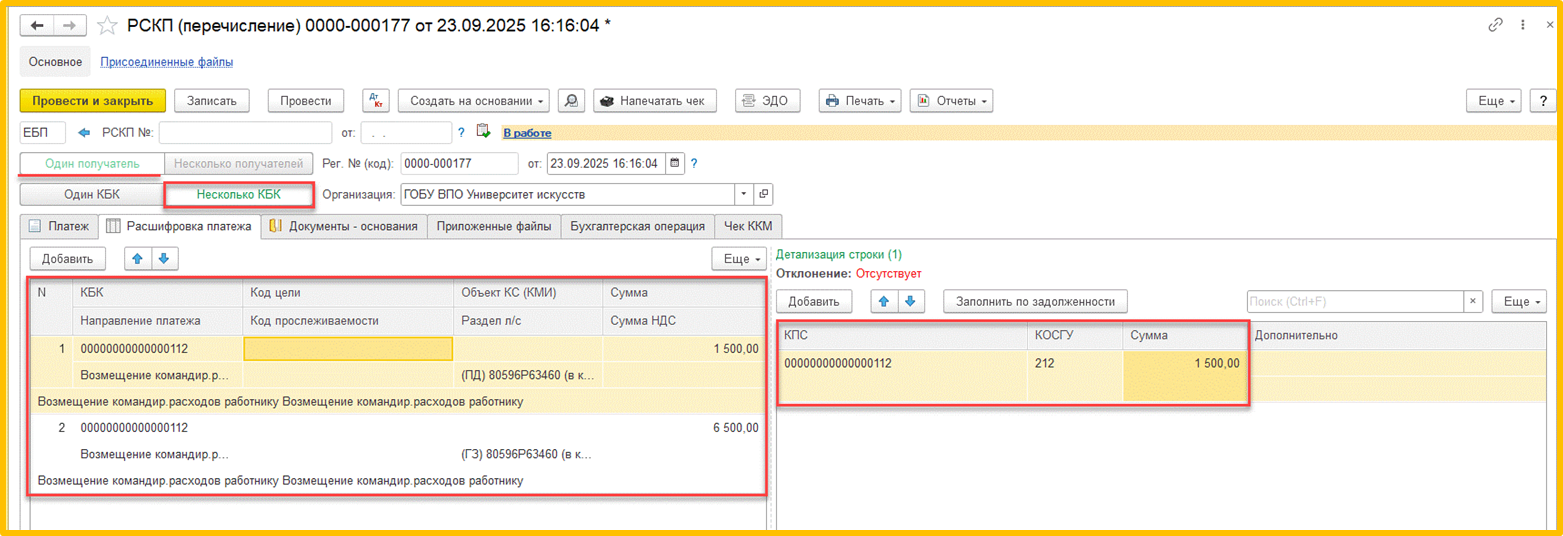Click the blue arrow left of РСКП №

tap(84, 132)
